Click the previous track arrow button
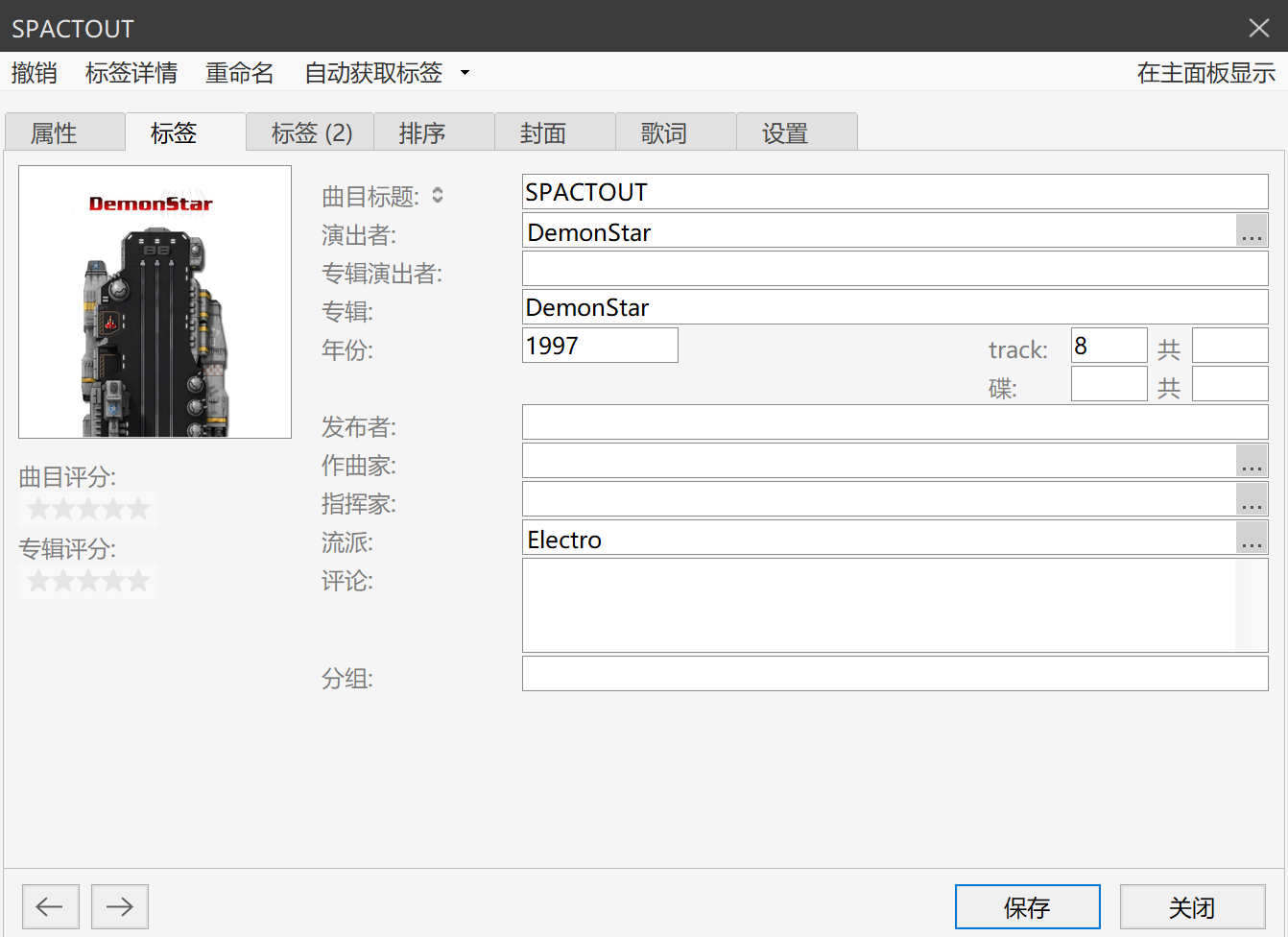Screen dimensions: 1288x937 [50, 906]
